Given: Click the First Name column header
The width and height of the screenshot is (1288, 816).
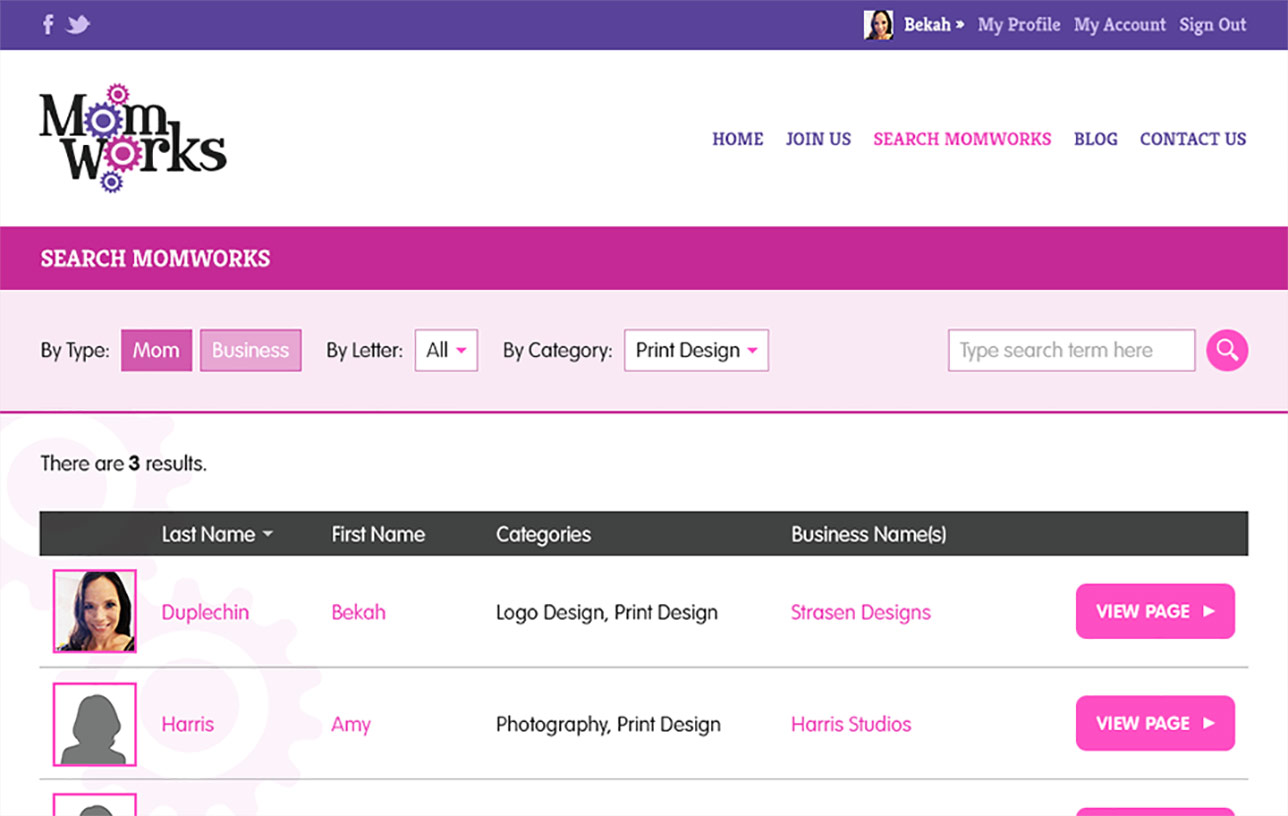Looking at the screenshot, I should [x=378, y=534].
